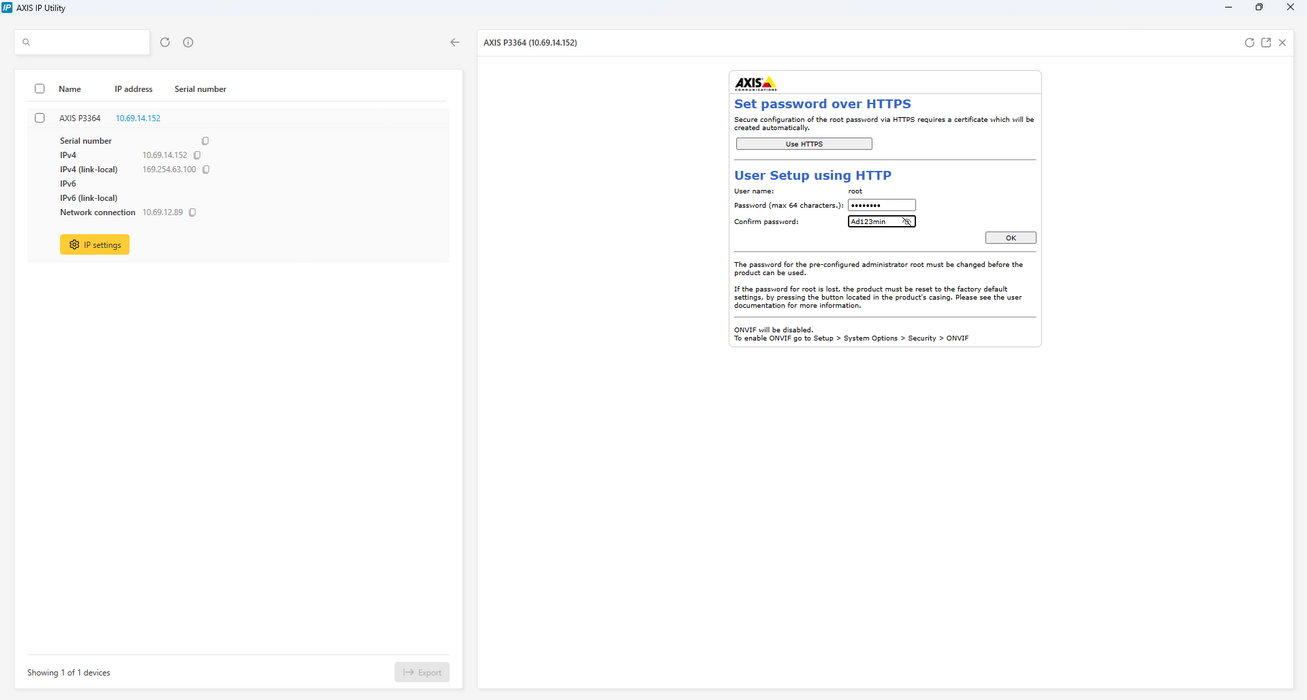This screenshot has width=1307, height=700.
Task: Reload the AXIS P3364 web panel
Action: pyautogui.click(x=1249, y=43)
